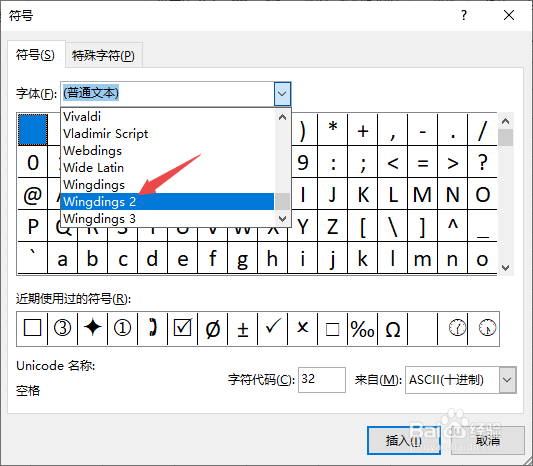
Task: Select the small x mark recent symbol
Action: (303, 329)
